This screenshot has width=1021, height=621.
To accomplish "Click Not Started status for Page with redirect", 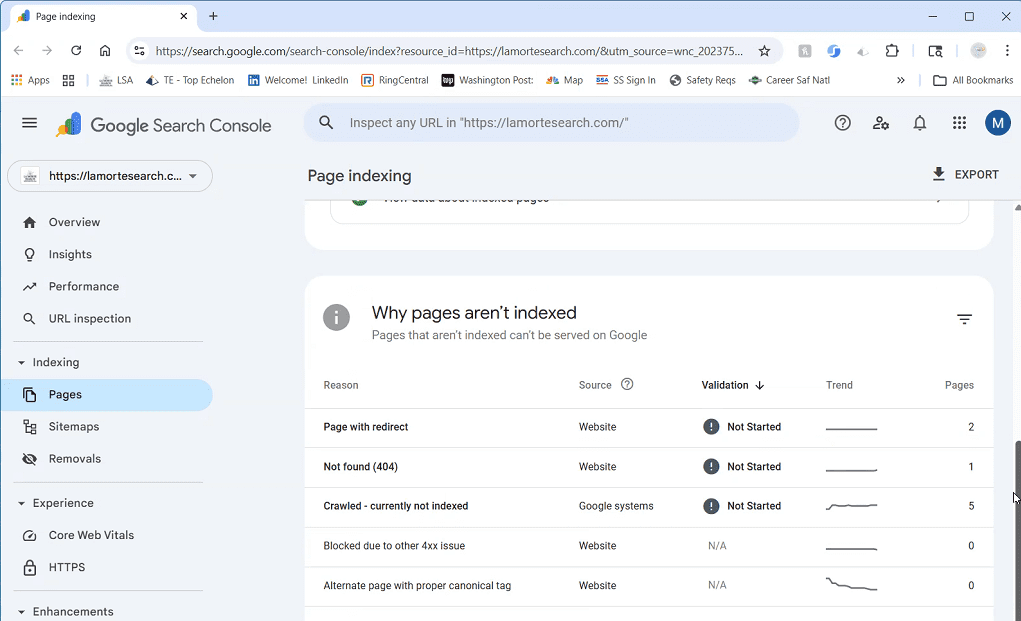I will click(742, 427).
